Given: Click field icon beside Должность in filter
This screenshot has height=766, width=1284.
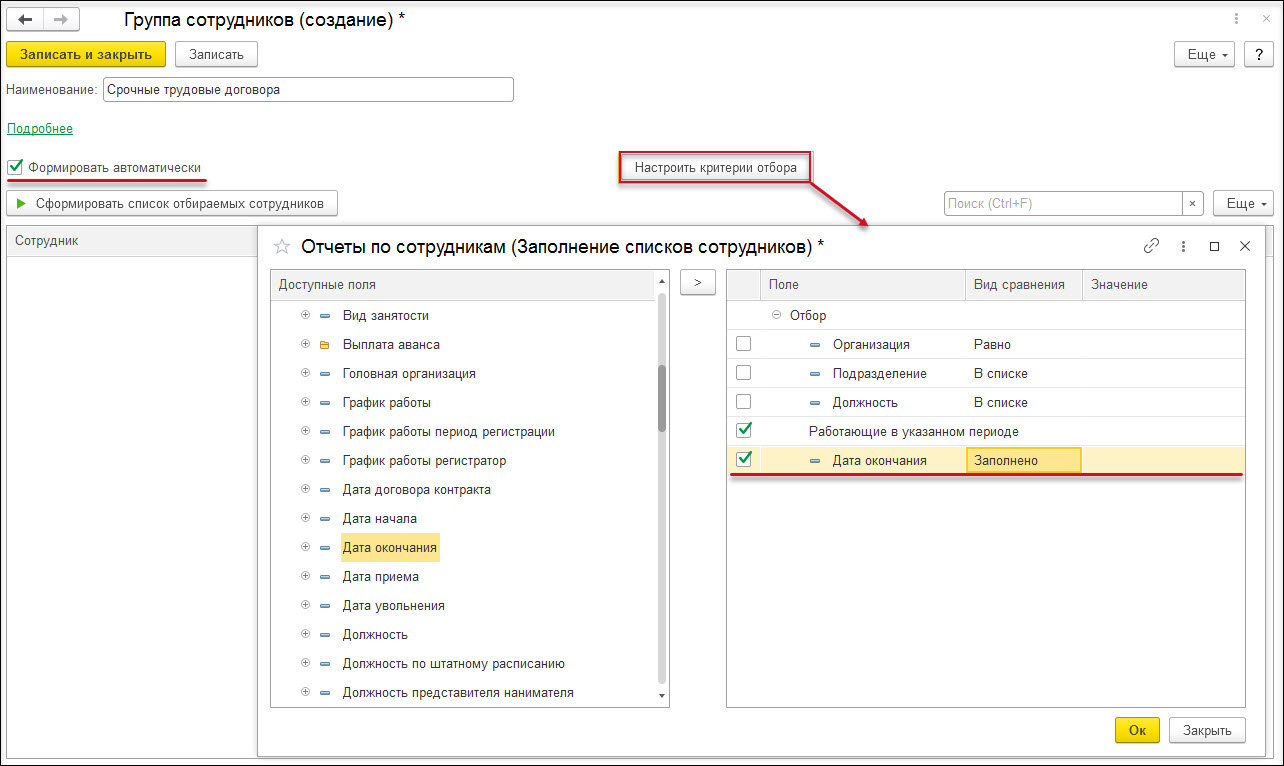Looking at the screenshot, I should 815,403.
